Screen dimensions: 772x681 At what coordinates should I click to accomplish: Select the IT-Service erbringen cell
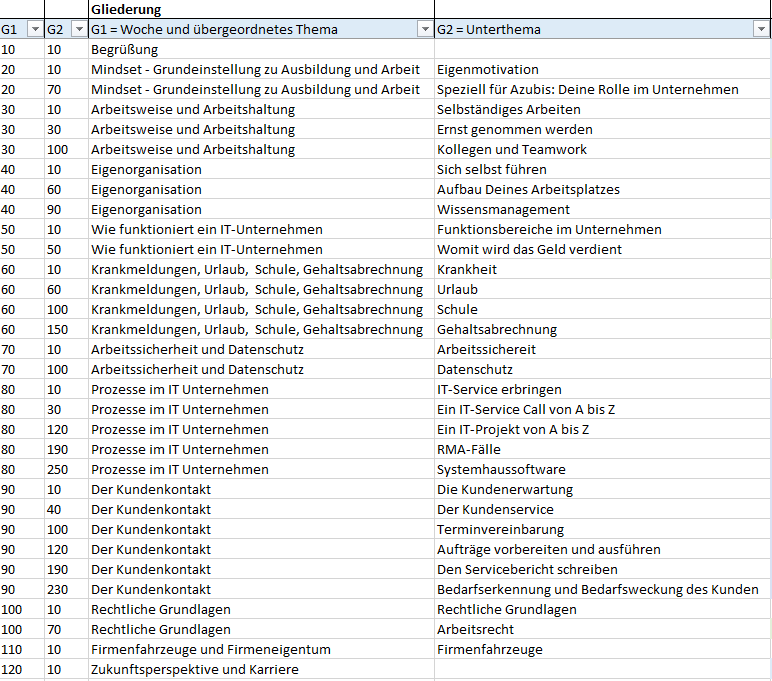click(x=602, y=390)
